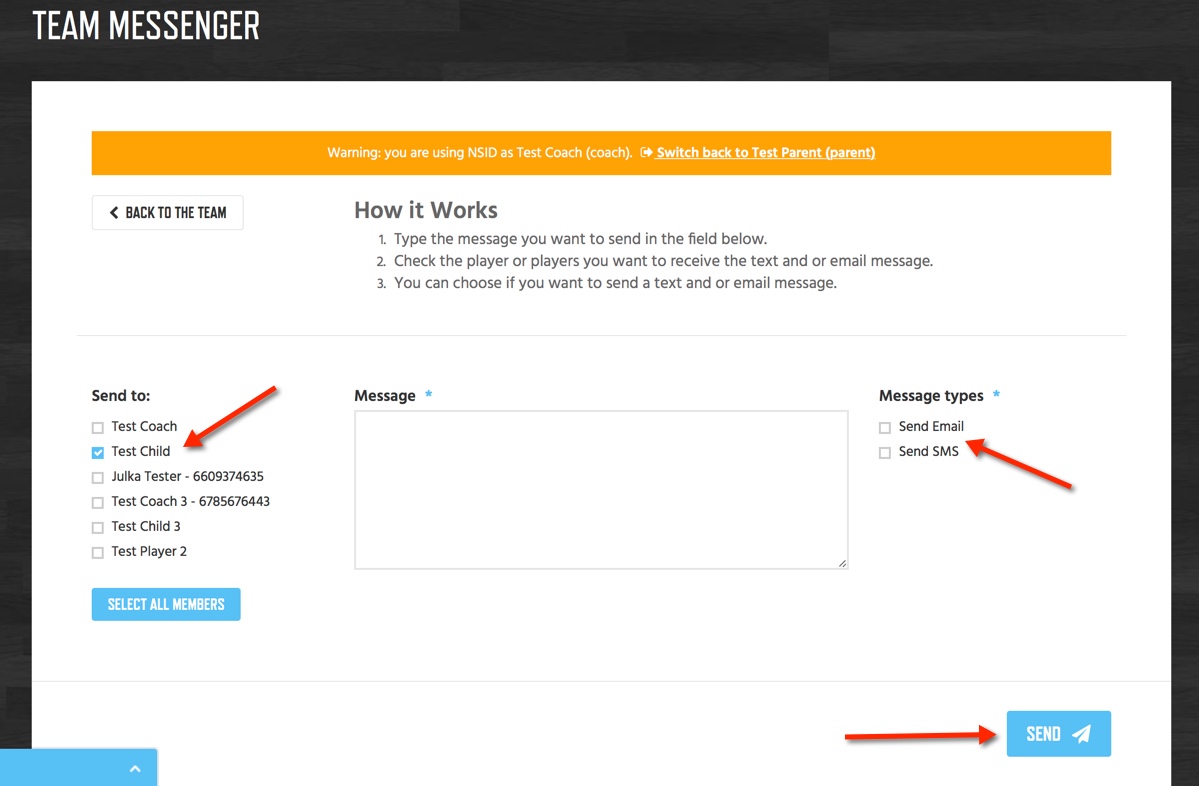Enable the Test Child 3 checkbox
Screen dimensions: 1199x786
98,528
